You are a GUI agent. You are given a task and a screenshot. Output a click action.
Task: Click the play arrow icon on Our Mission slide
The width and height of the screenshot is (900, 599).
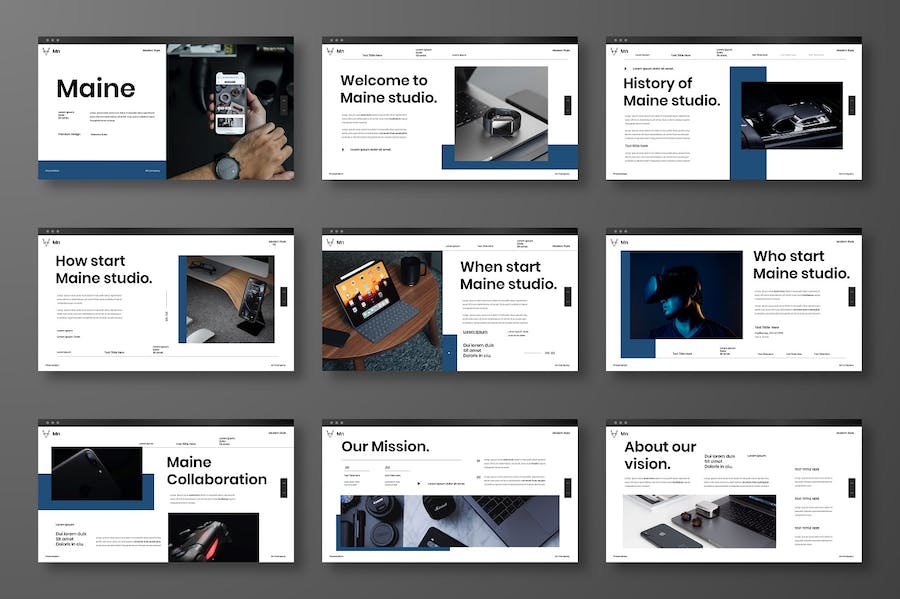coord(420,483)
